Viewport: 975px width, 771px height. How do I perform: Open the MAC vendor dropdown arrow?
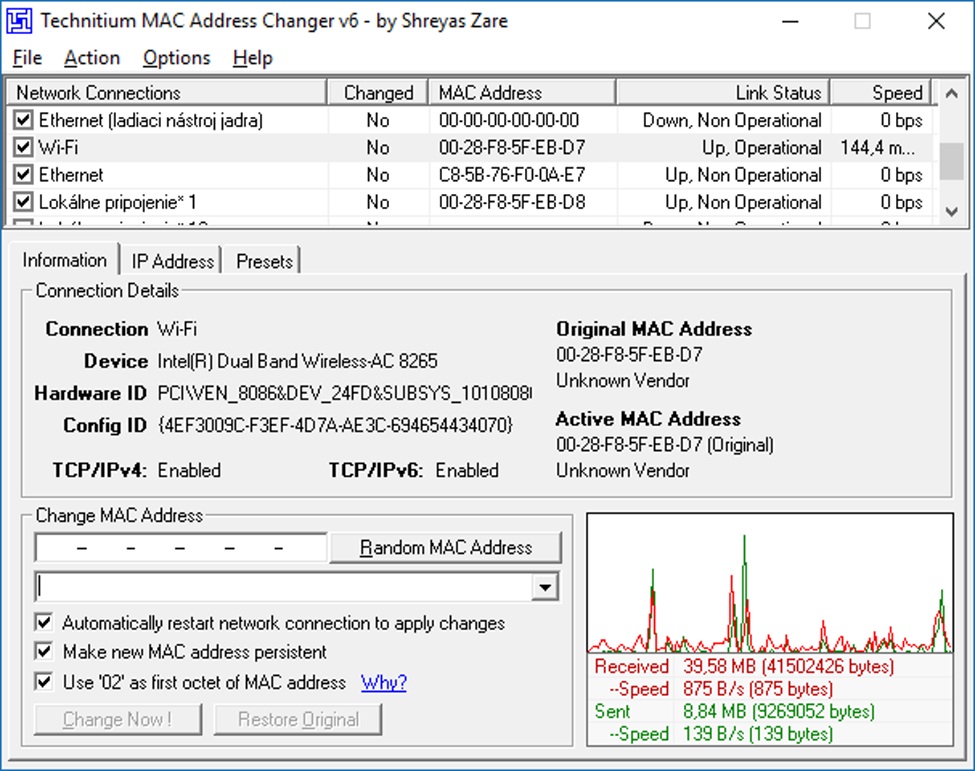coord(545,586)
